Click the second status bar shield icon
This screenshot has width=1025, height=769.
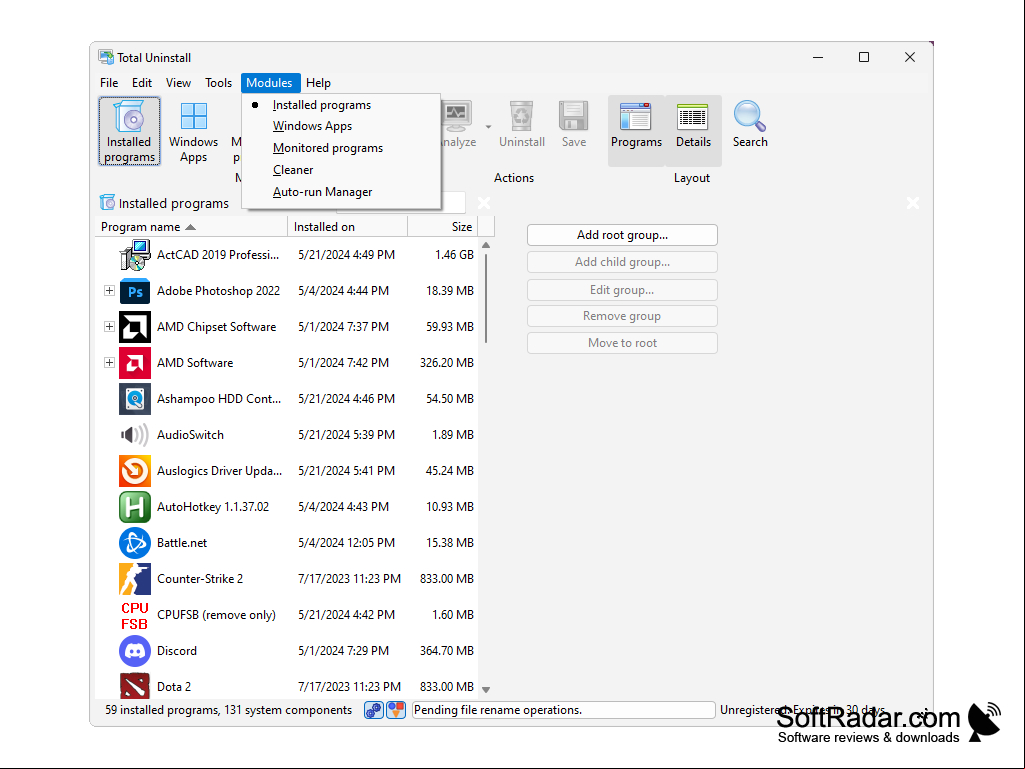click(x=396, y=710)
